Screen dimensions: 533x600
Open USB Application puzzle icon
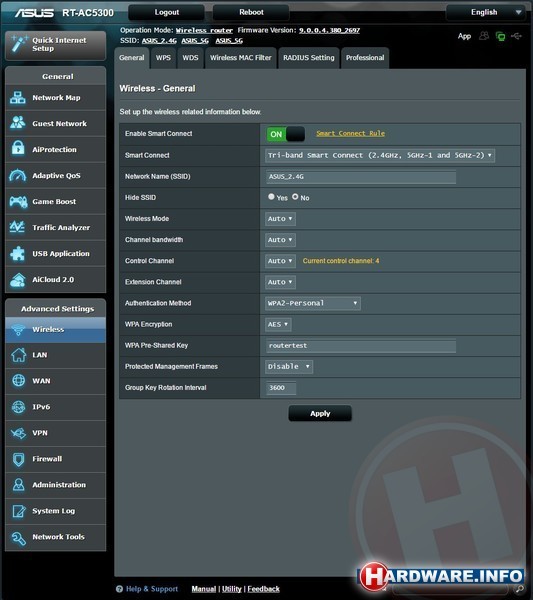tap(18, 253)
